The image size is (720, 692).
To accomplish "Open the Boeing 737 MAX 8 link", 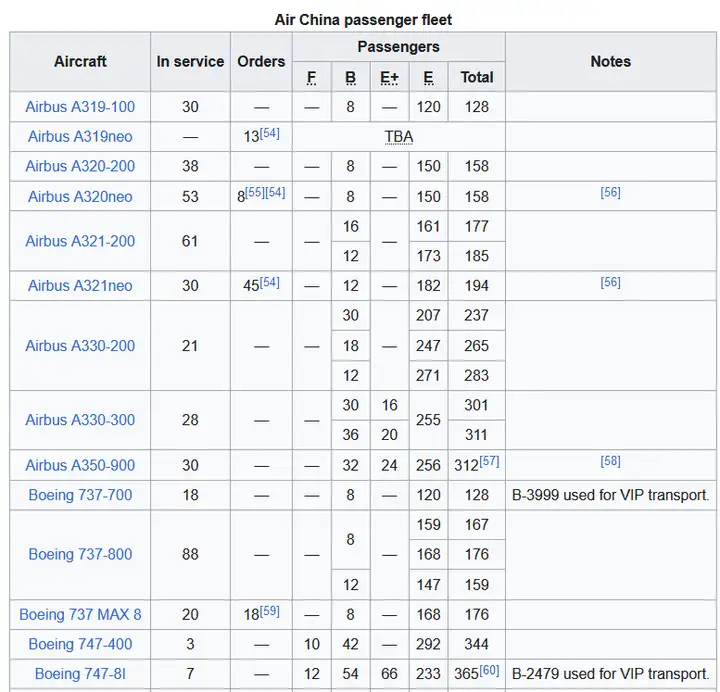I will (x=80, y=614).
